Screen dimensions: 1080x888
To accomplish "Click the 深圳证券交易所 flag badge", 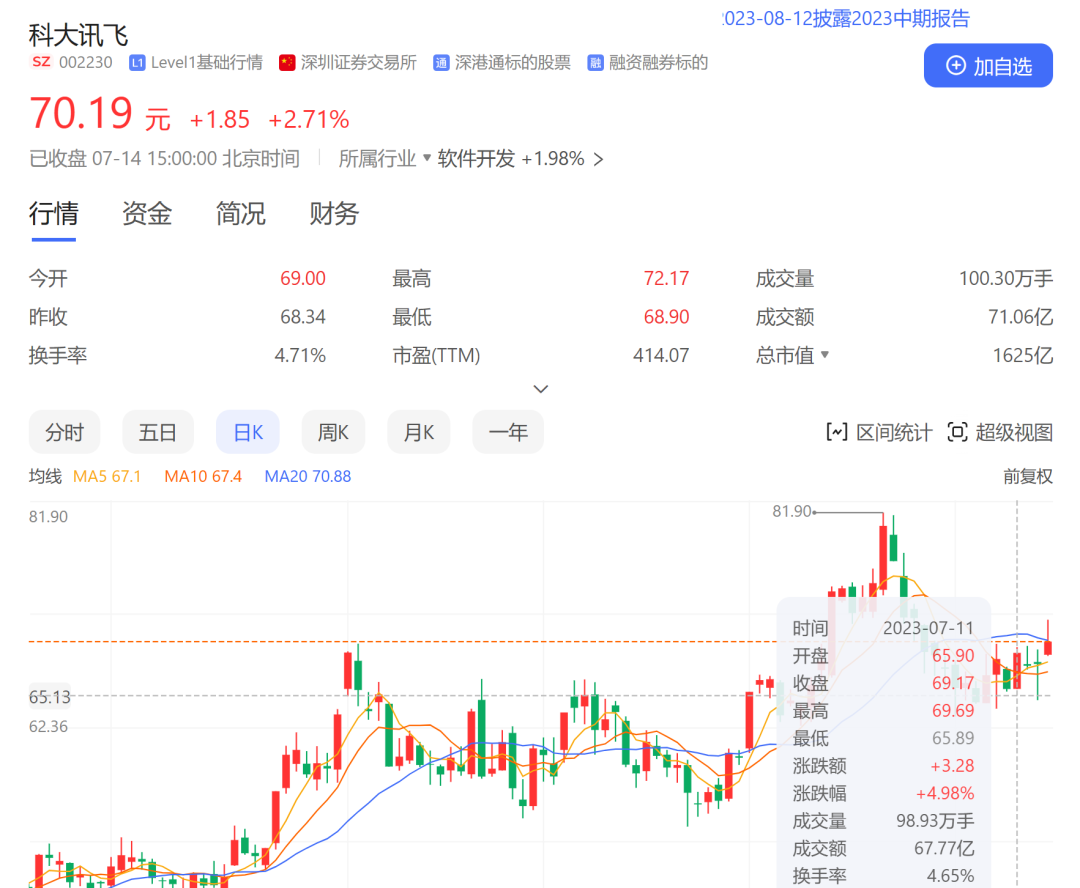I will coord(287,62).
